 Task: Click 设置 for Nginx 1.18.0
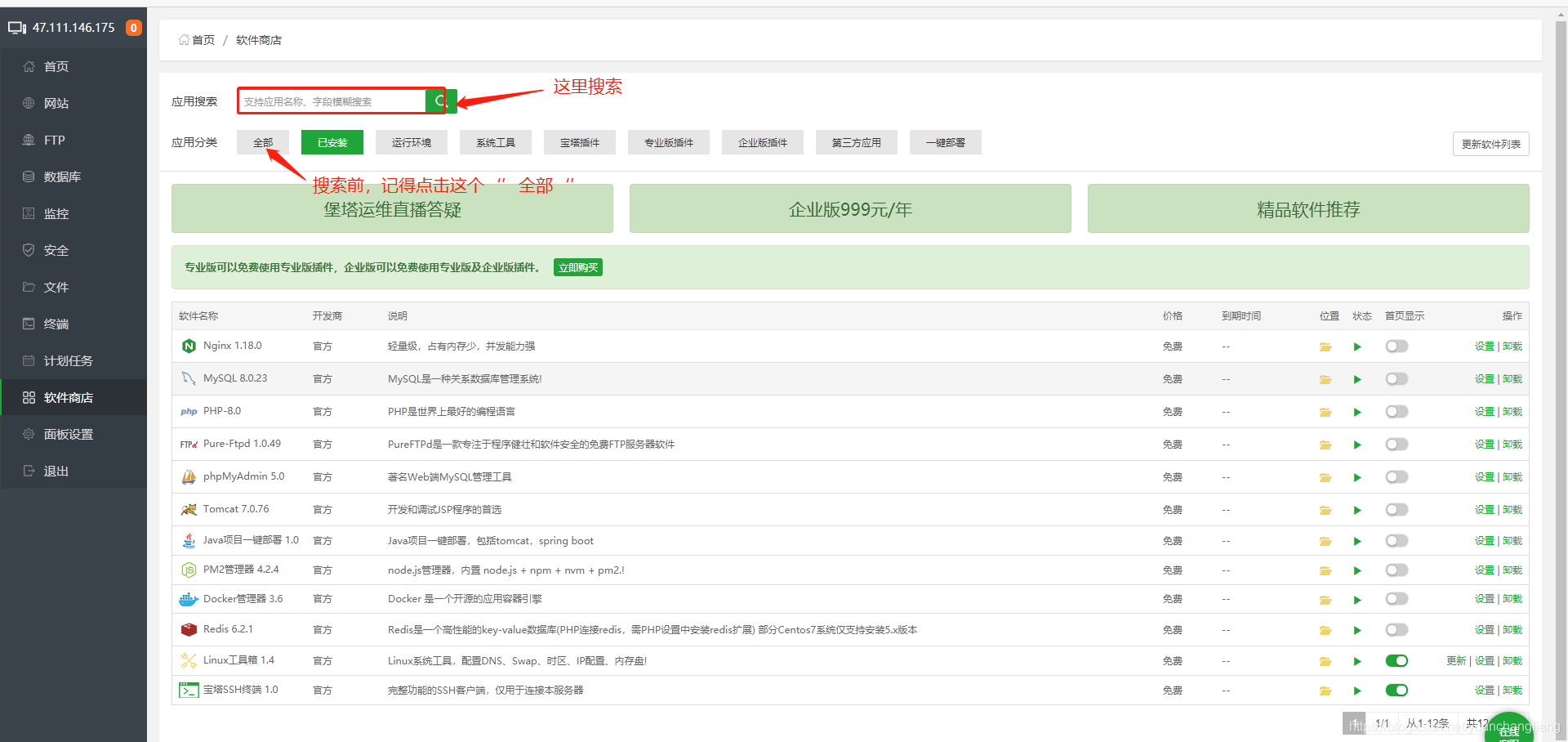(x=1485, y=346)
